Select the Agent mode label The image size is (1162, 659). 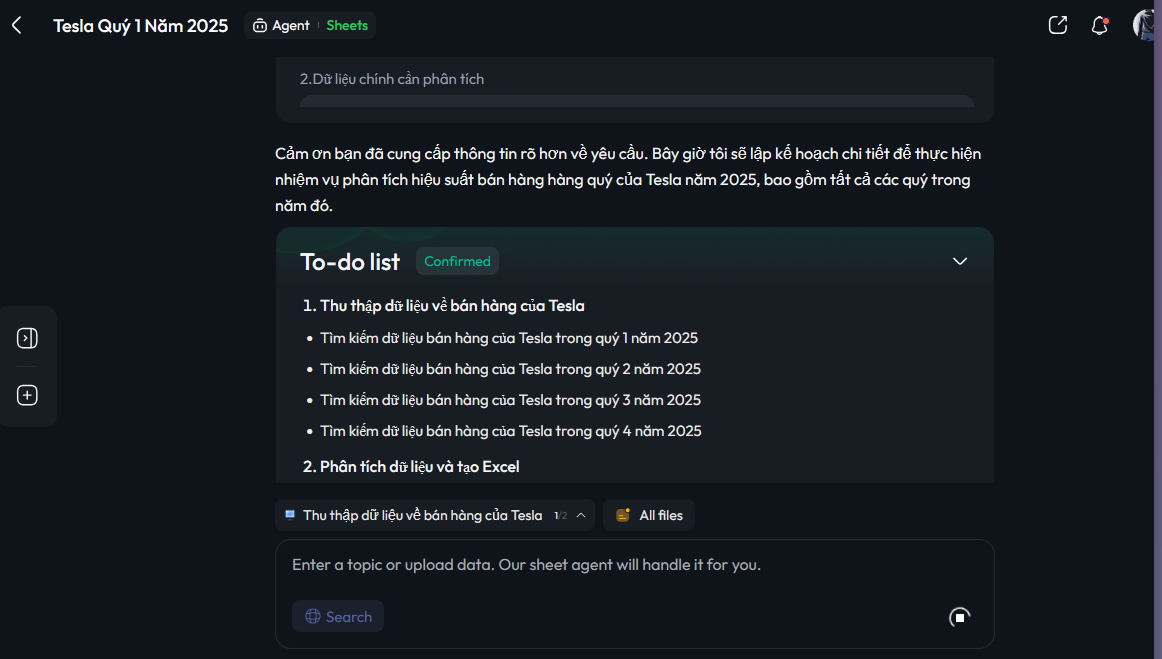pyautogui.click(x=282, y=25)
